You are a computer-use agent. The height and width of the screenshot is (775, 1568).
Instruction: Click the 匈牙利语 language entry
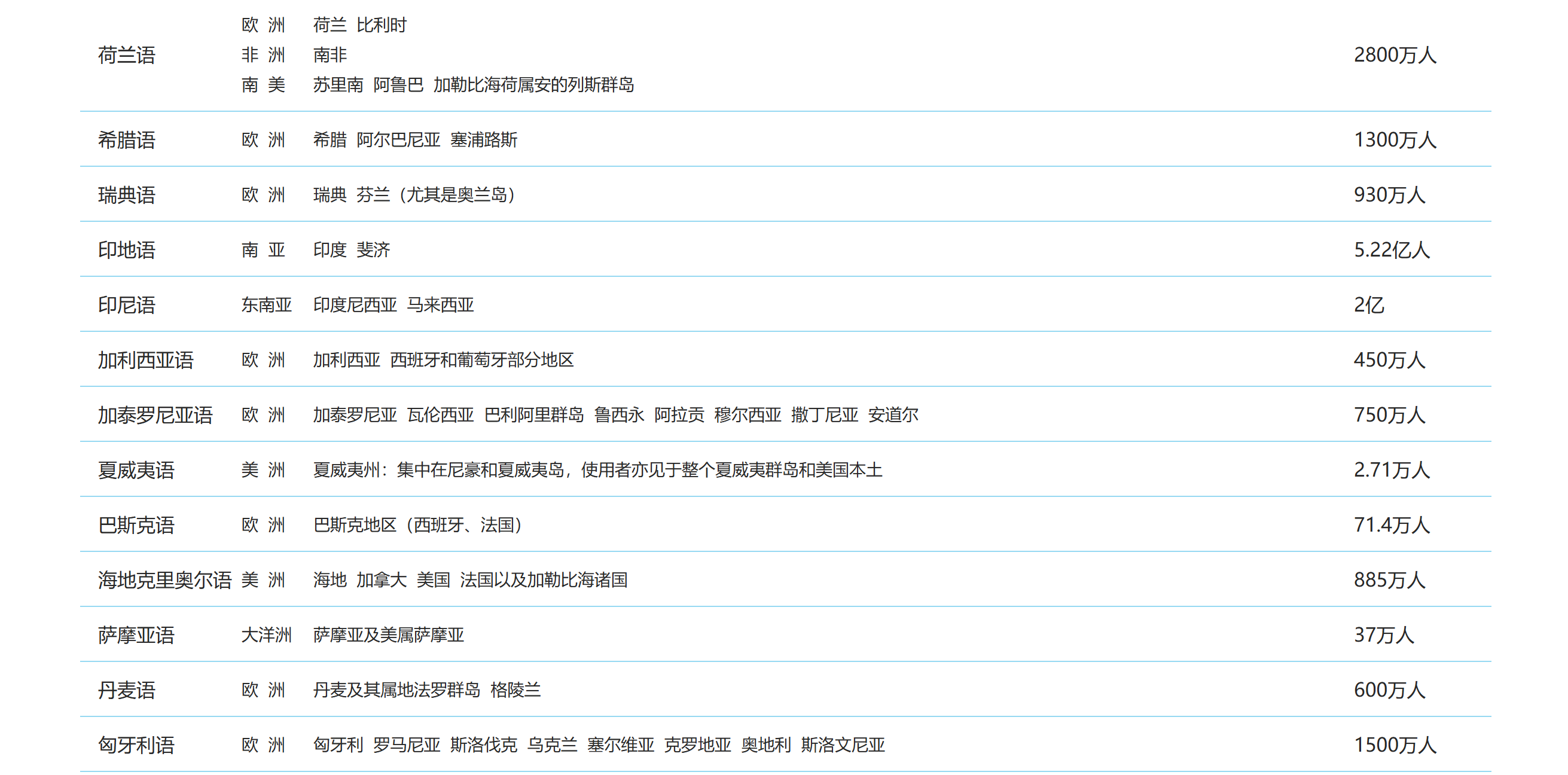point(136,745)
